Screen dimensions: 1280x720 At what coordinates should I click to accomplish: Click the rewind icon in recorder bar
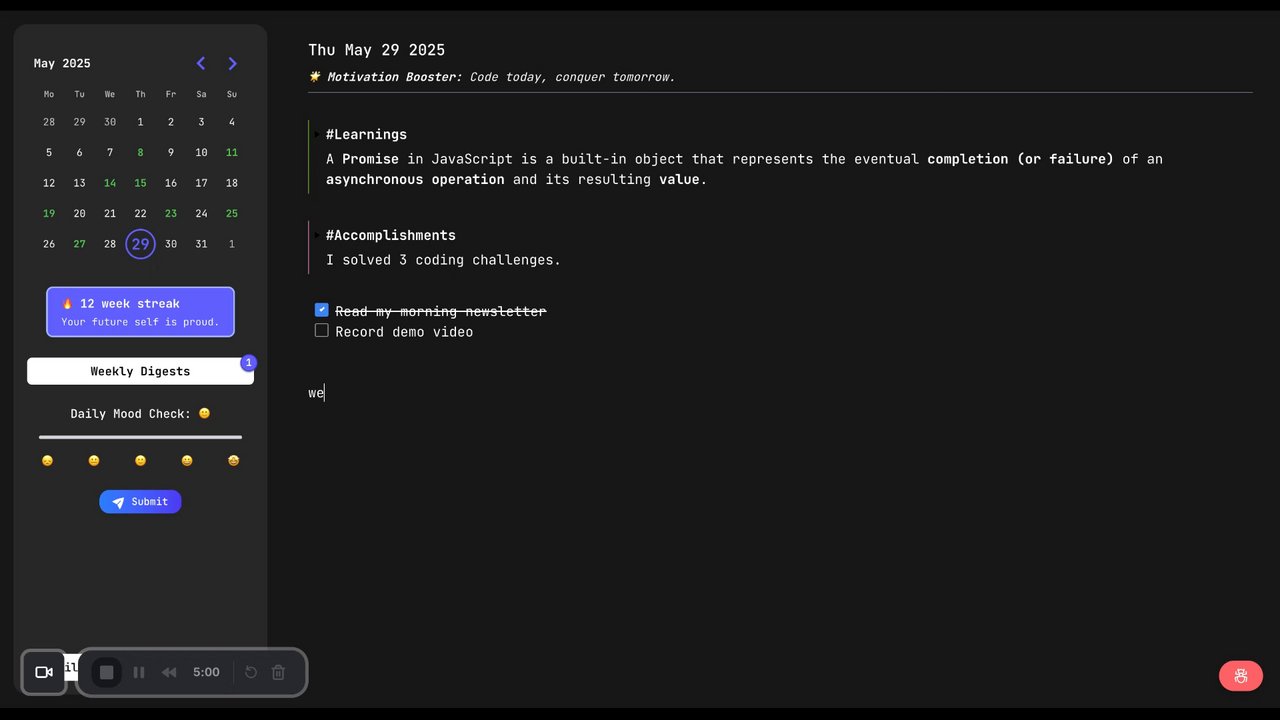pos(169,672)
